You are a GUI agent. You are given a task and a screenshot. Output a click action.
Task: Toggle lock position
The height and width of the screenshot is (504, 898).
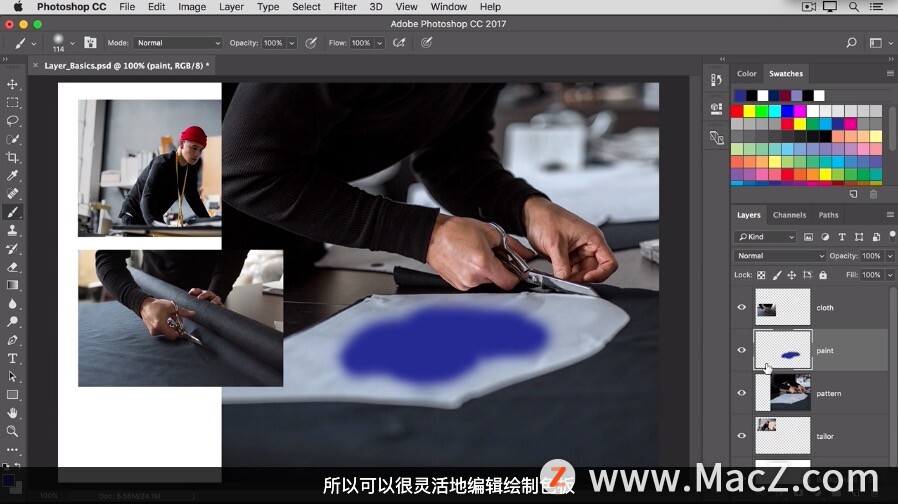[791, 275]
